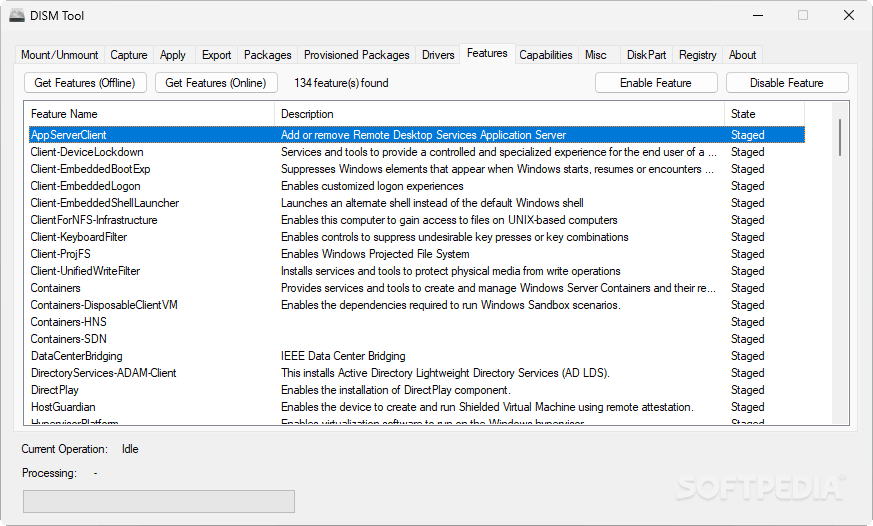Viewport: 873px width, 526px height.
Task: Minimize the DISM Tool window
Action: (x=757, y=16)
